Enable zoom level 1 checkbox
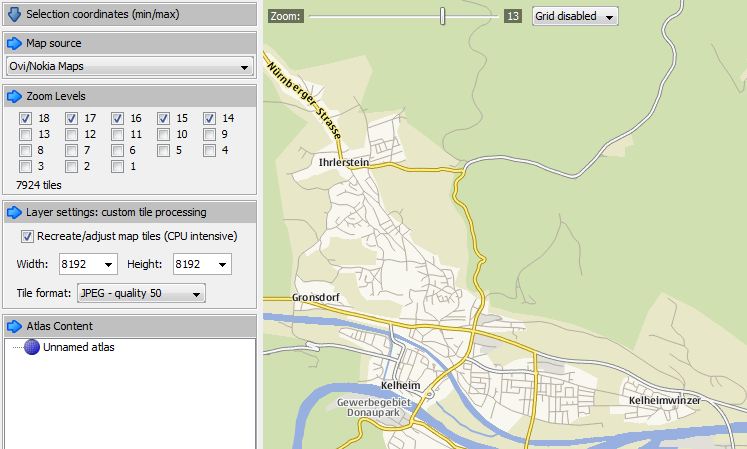 [118, 166]
